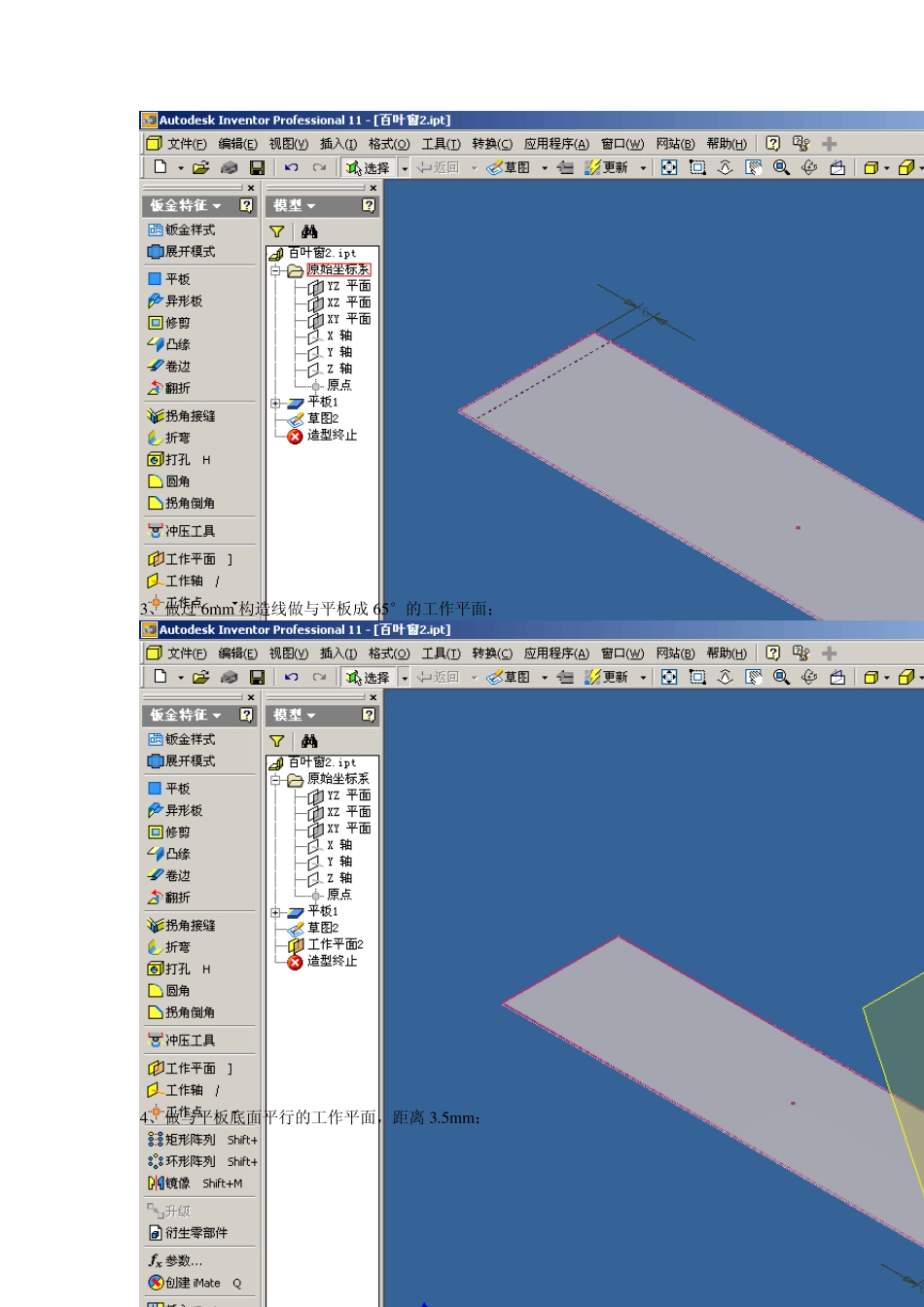Select the 异形板 tool in the top panel
This screenshot has height=1307, width=924.
point(176,300)
